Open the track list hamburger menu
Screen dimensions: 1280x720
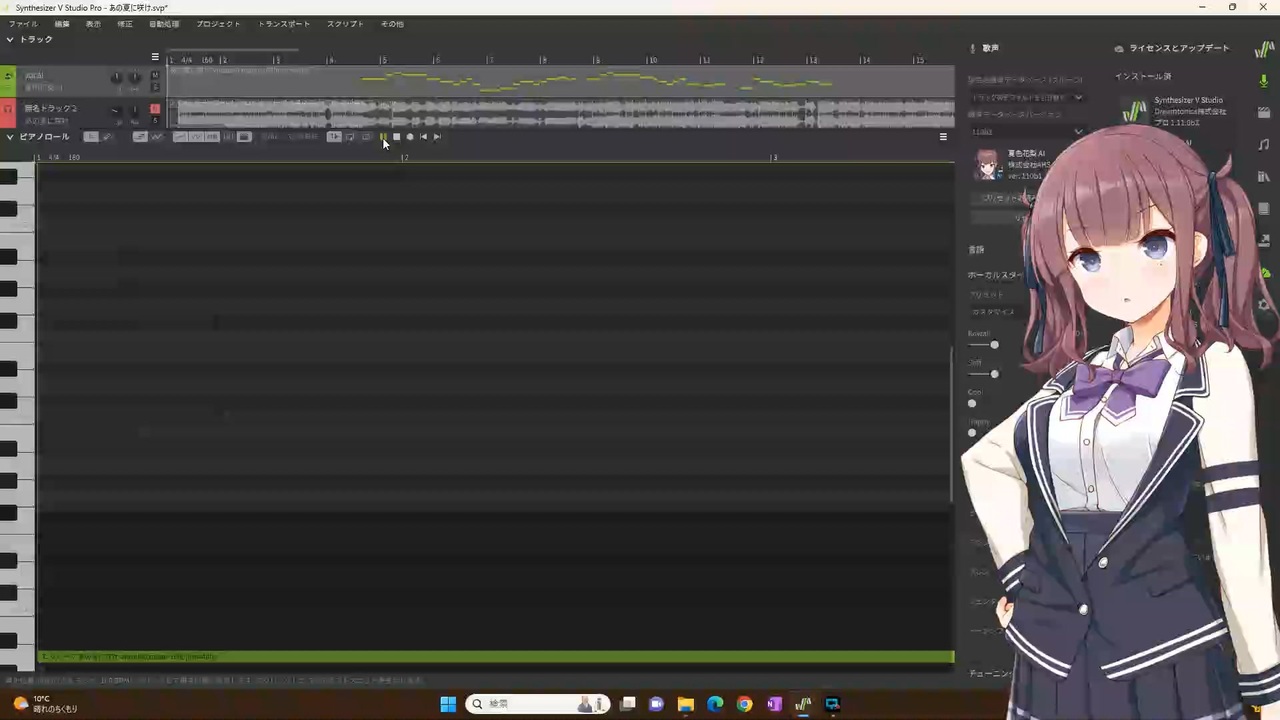click(155, 57)
